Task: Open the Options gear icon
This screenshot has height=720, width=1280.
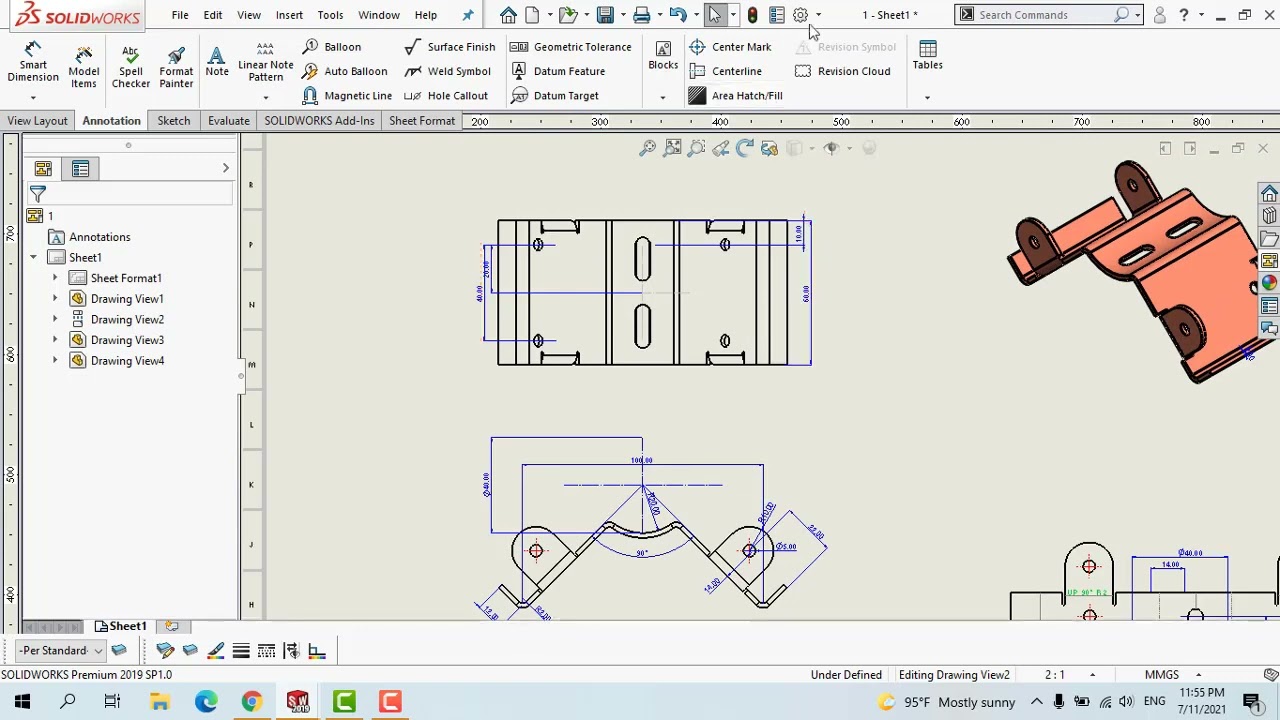Action: [800, 15]
